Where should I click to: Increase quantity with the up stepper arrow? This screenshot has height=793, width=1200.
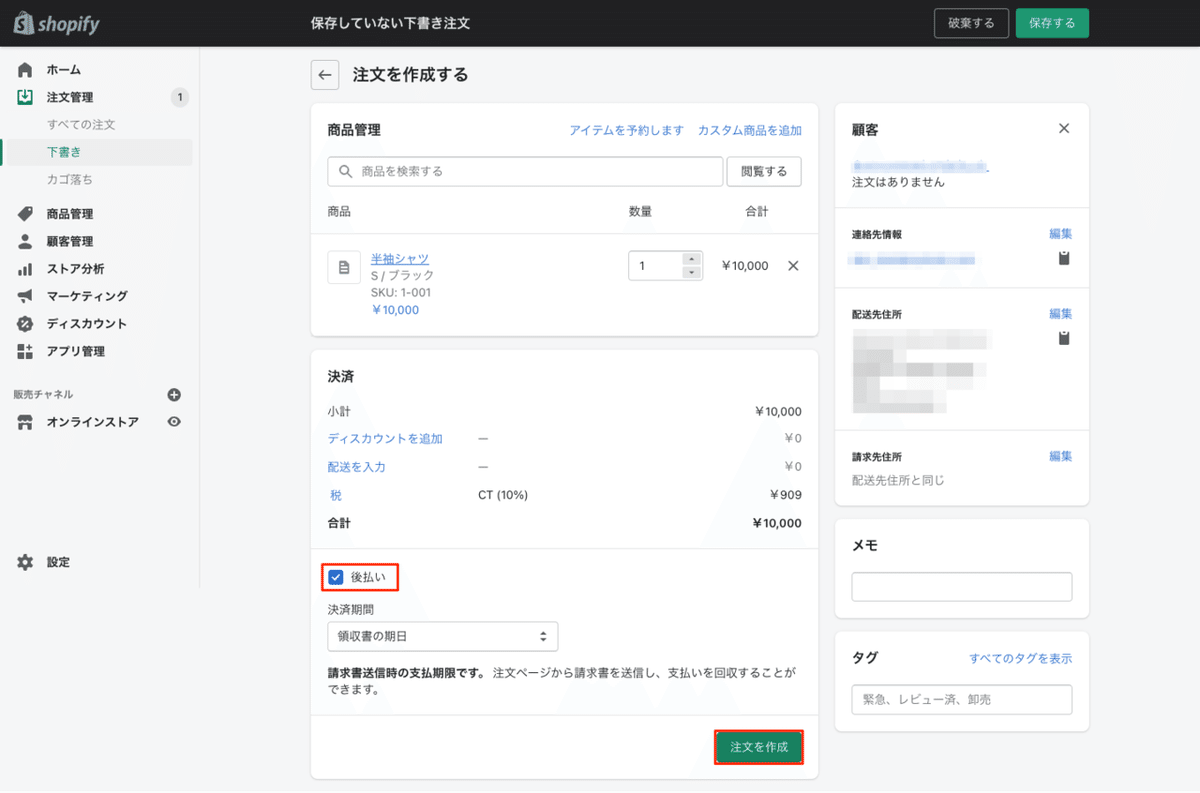tap(691, 260)
